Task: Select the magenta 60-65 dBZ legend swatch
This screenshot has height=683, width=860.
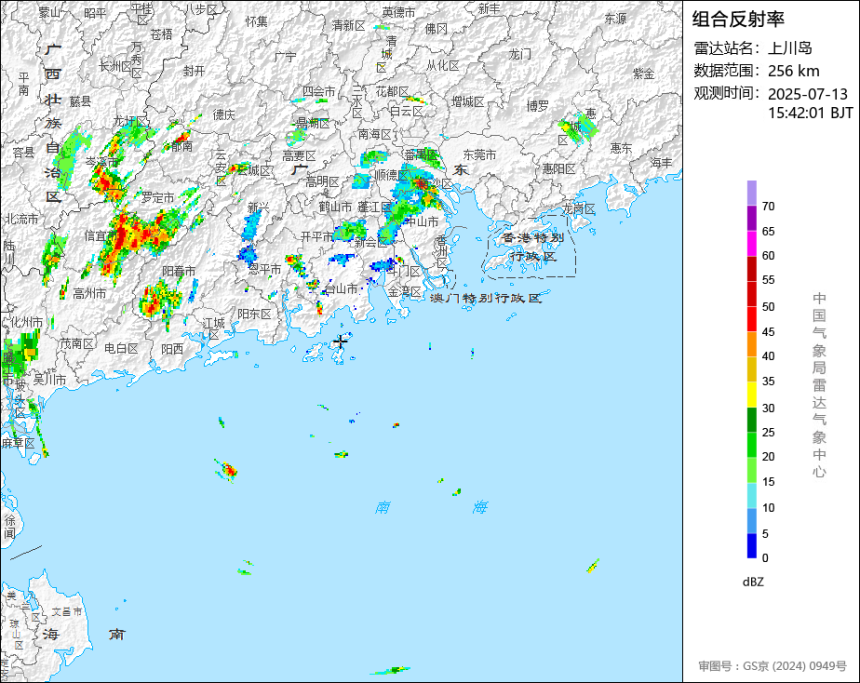Action: click(x=751, y=244)
